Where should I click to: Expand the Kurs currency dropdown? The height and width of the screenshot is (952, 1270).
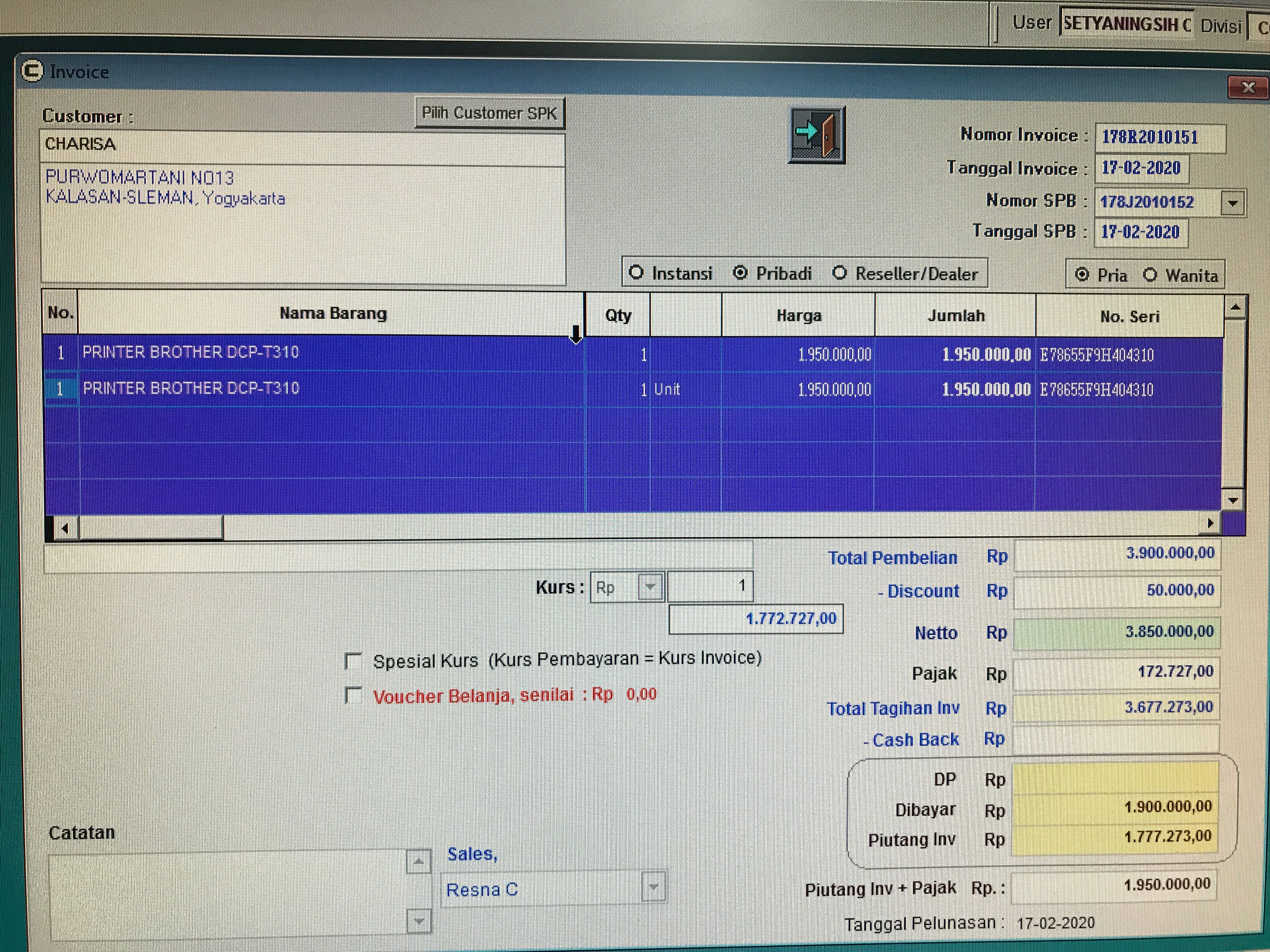coord(650,587)
